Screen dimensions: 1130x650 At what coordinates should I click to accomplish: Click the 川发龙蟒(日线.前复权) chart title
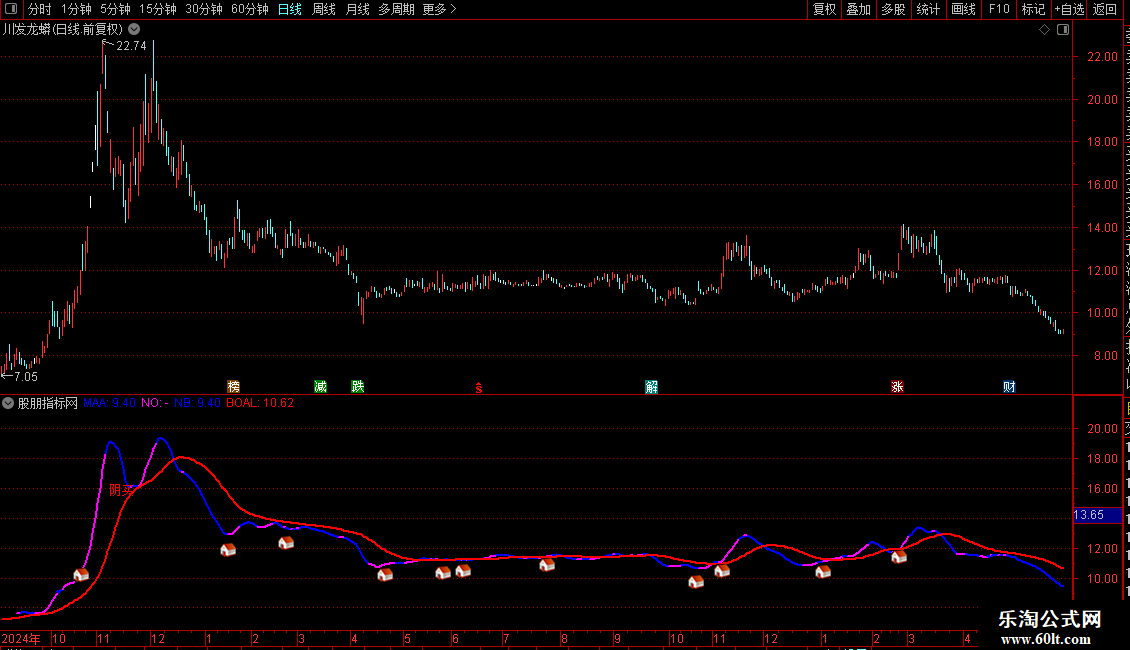[63, 30]
